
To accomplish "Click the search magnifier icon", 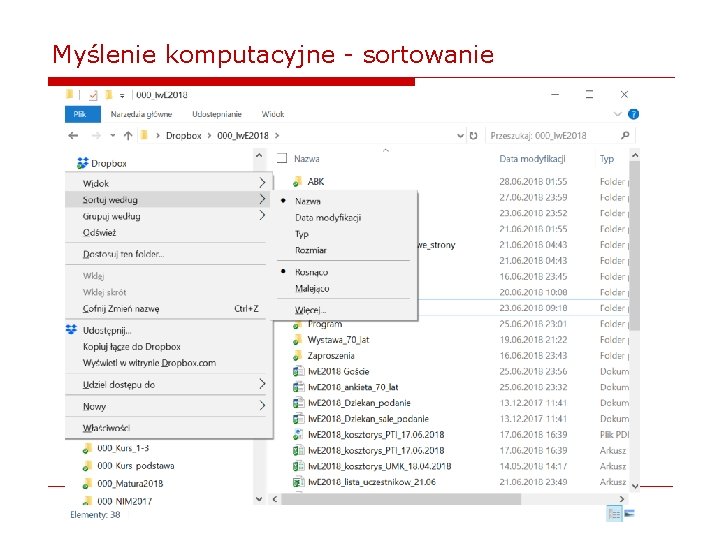I will (x=625, y=135).
